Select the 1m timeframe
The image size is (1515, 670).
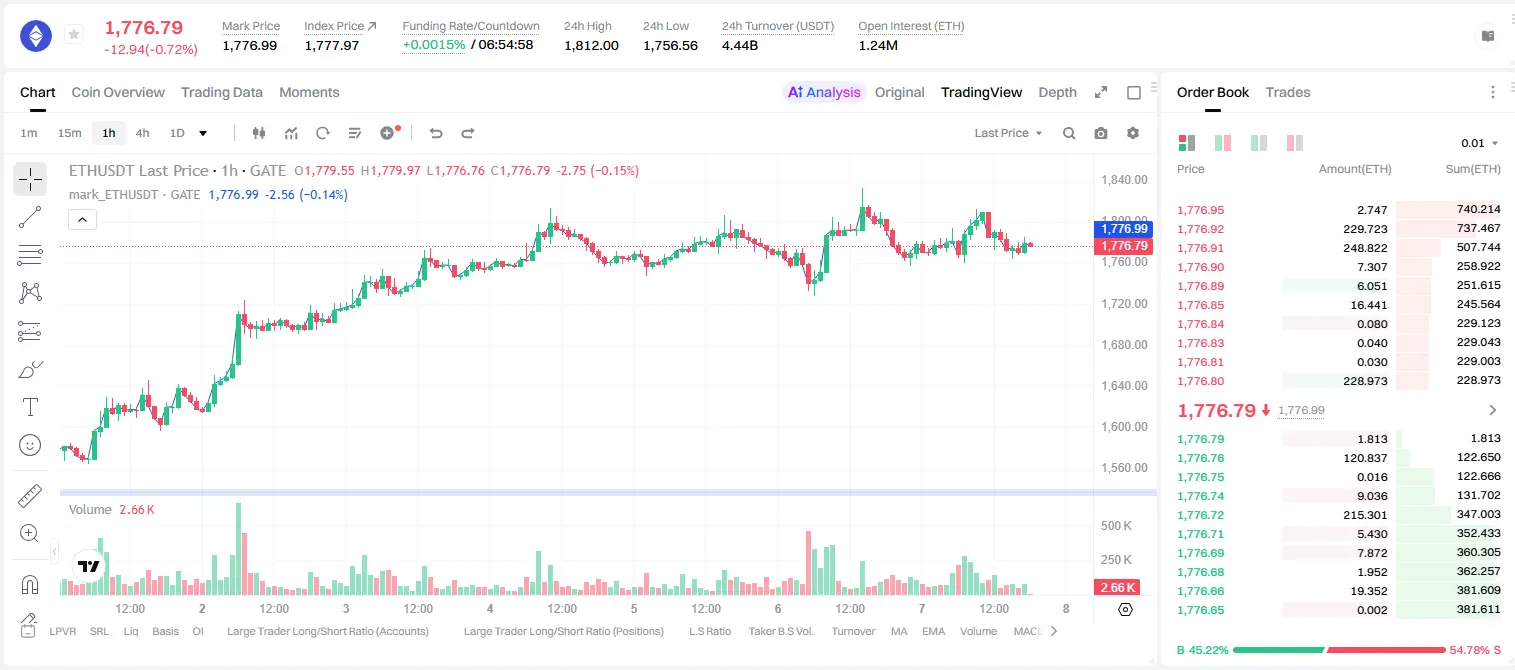[29, 133]
